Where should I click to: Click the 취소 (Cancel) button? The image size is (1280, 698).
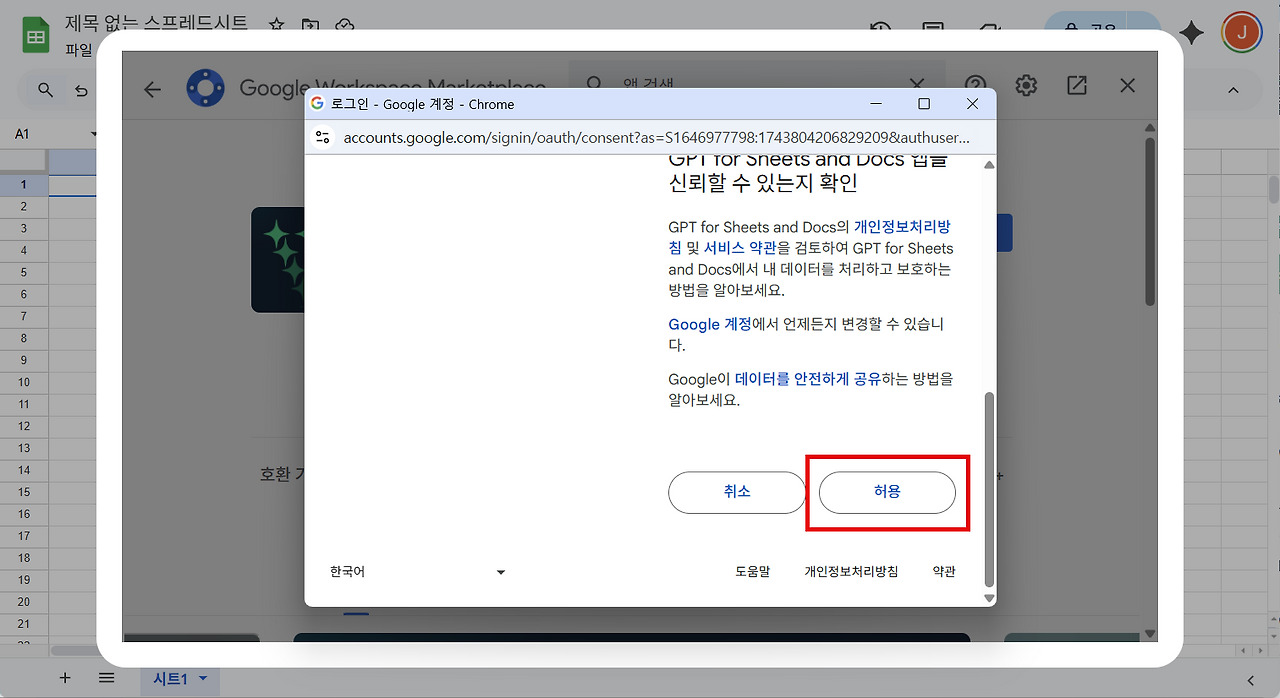(x=737, y=492)
